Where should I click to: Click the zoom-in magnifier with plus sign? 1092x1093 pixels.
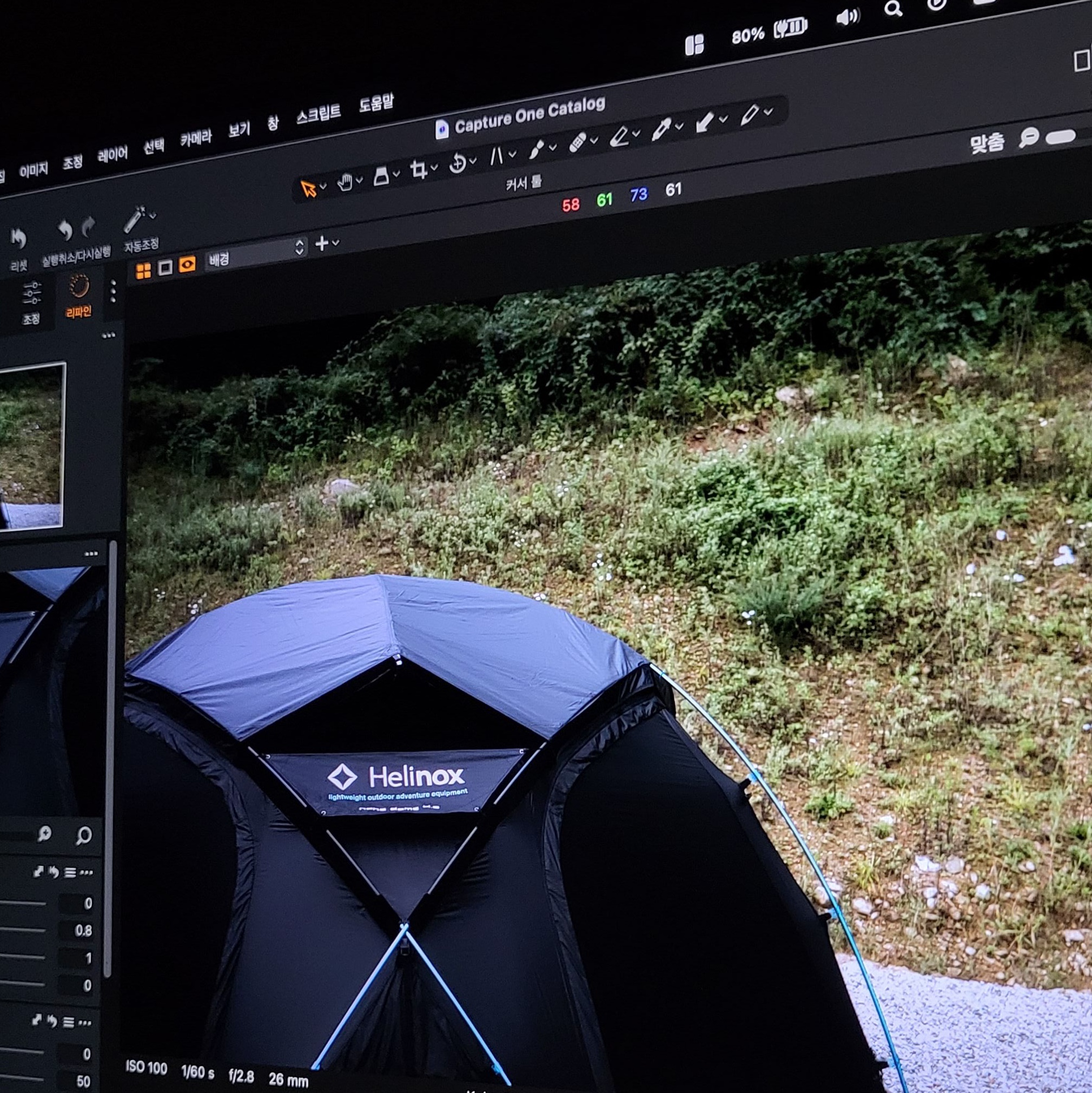coord(44,834)
